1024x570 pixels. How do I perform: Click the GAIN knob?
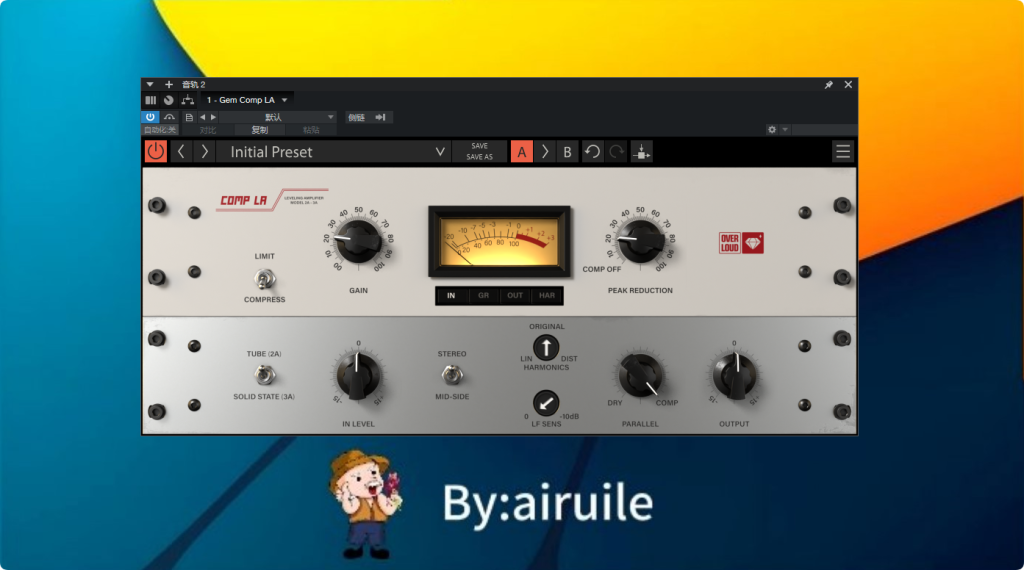click(x=358, y=242)
